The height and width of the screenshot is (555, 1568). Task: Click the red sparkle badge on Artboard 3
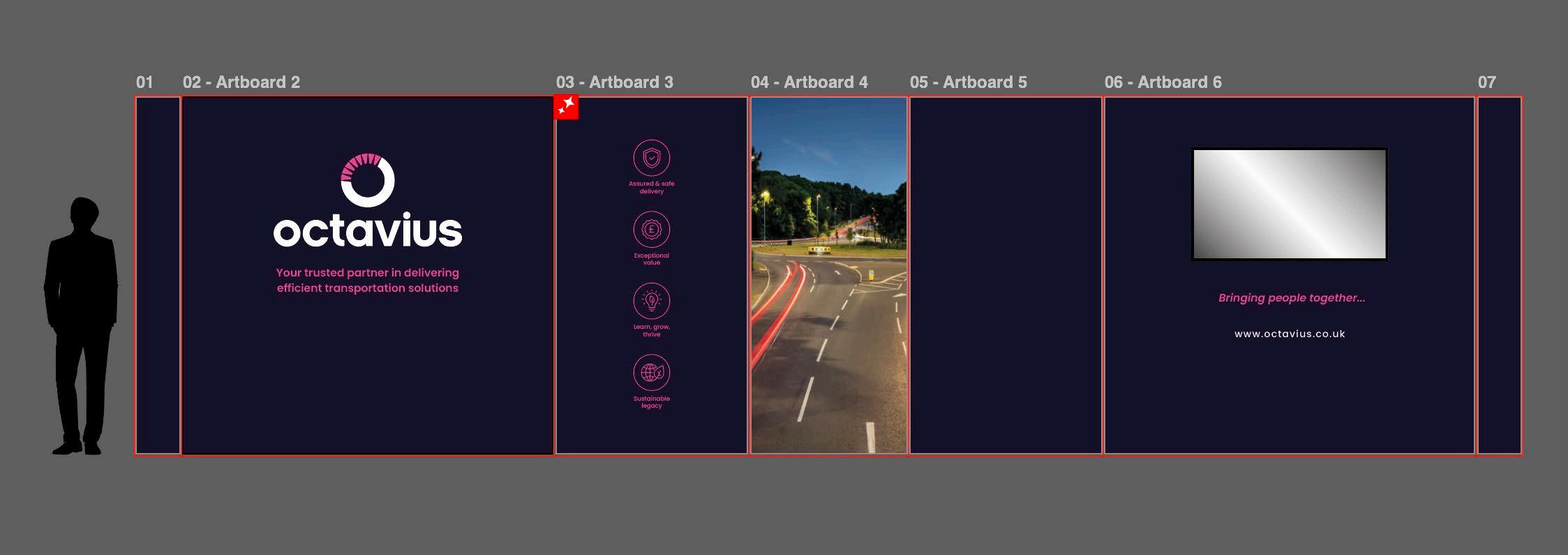coord(566,107)
